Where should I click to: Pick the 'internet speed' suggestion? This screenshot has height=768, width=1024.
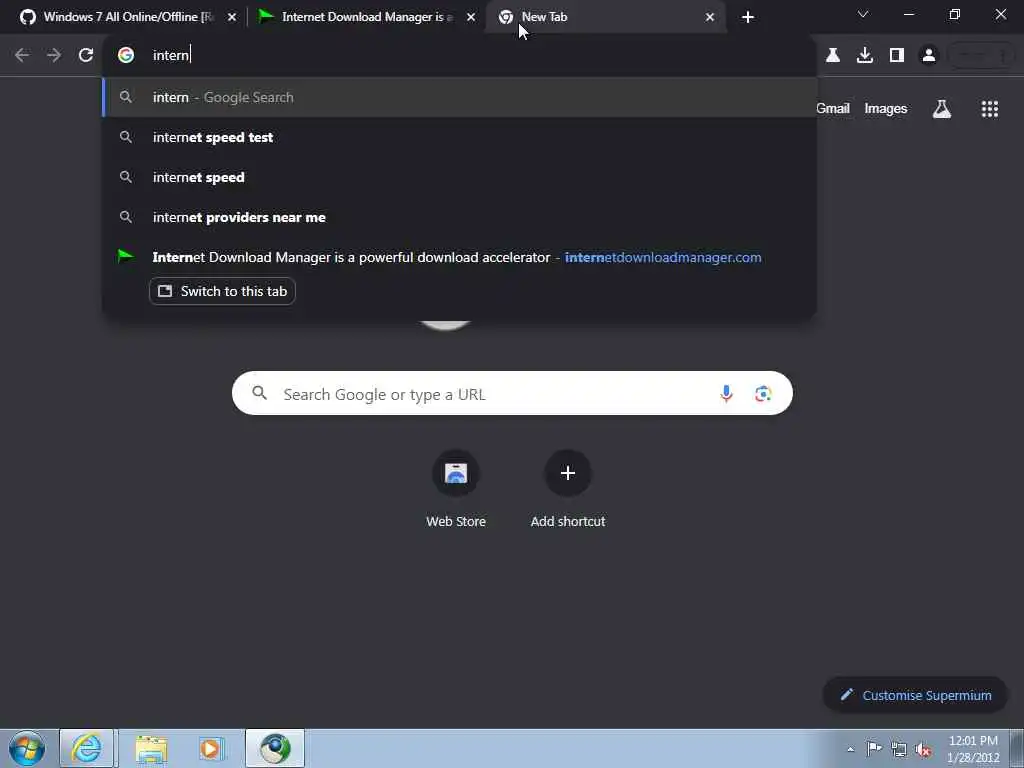point(460,177)
